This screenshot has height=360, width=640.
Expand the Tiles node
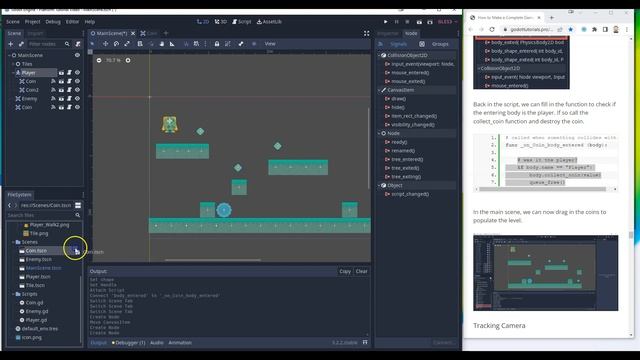(13, 64)
